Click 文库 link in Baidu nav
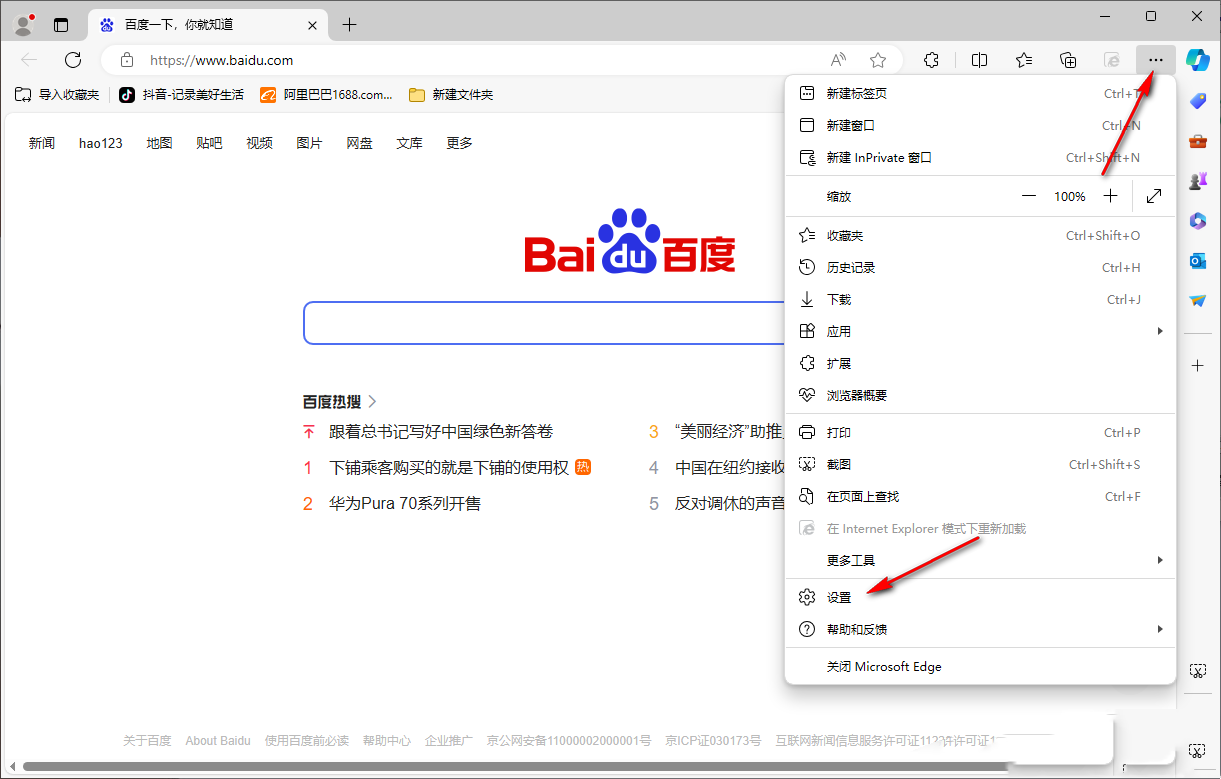 pyautogui.click(x=409, y=143)
